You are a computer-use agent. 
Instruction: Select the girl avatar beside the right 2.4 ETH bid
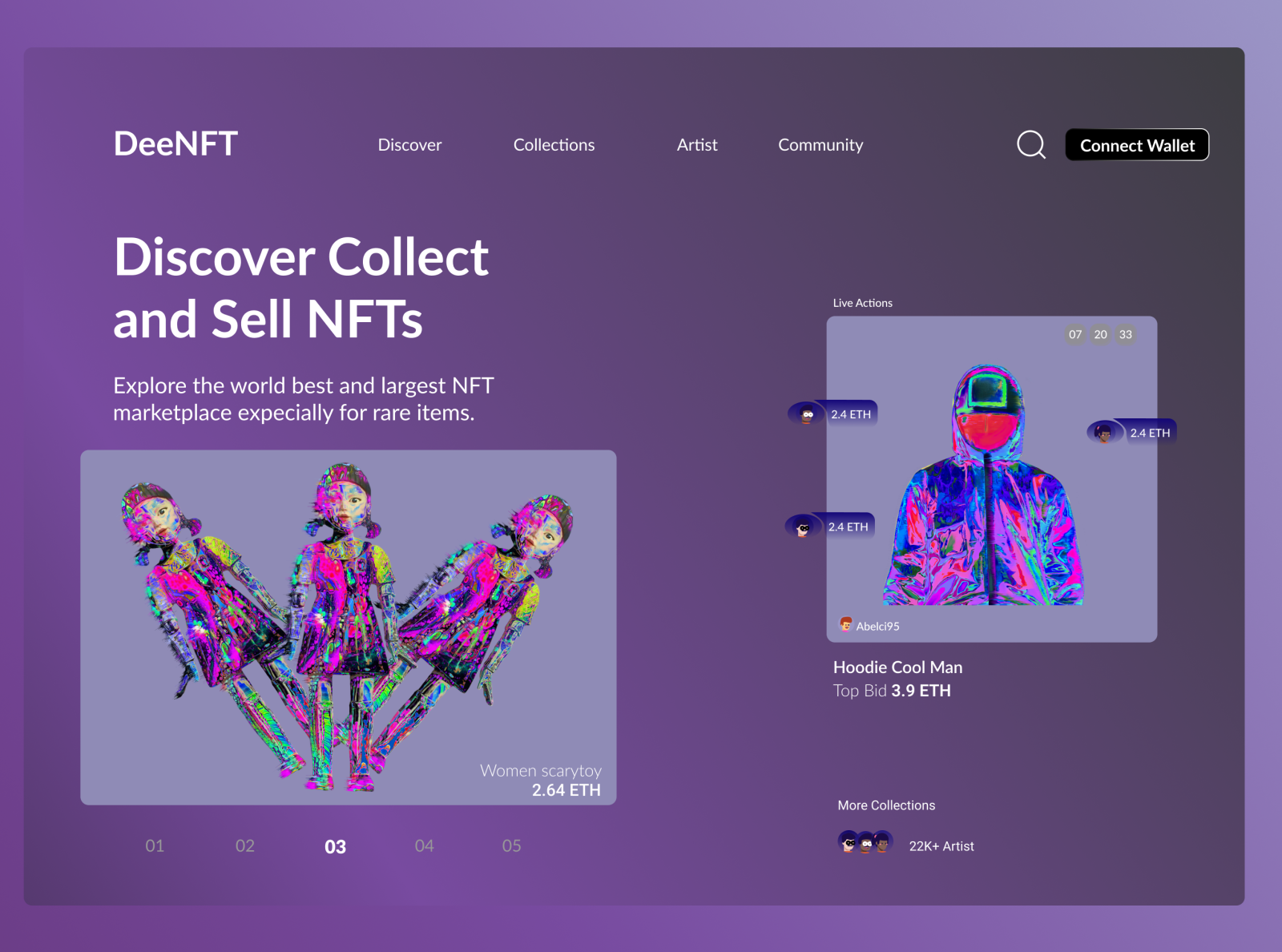point(1103,432)
